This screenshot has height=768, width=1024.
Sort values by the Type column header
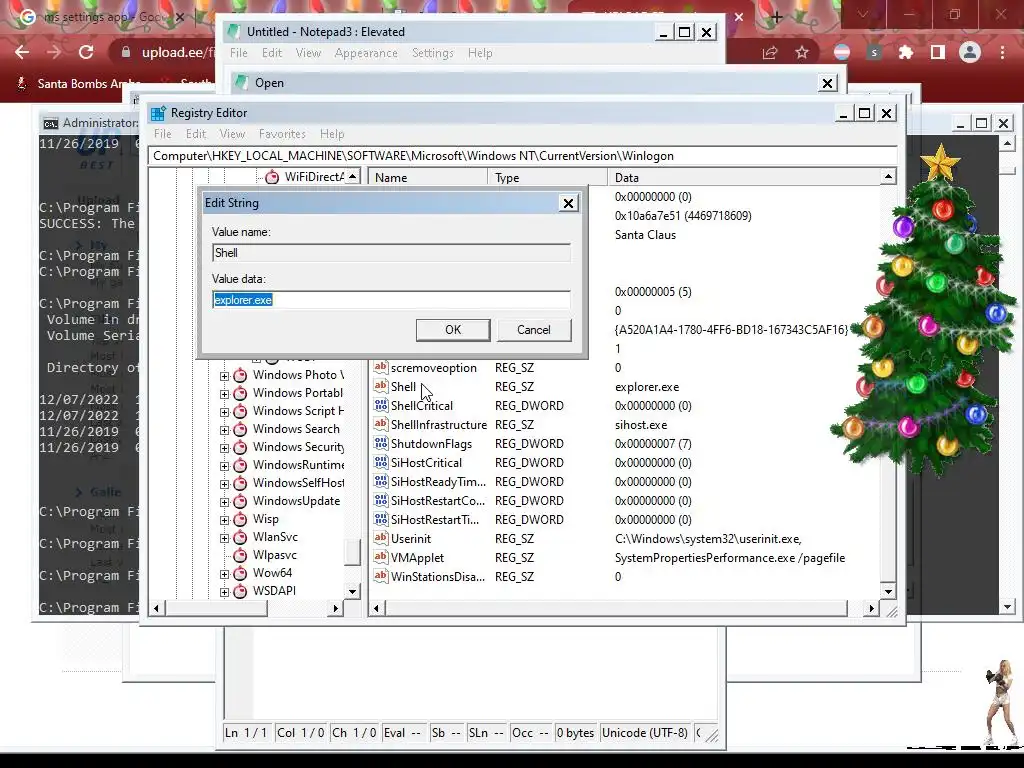coord(547,178)
